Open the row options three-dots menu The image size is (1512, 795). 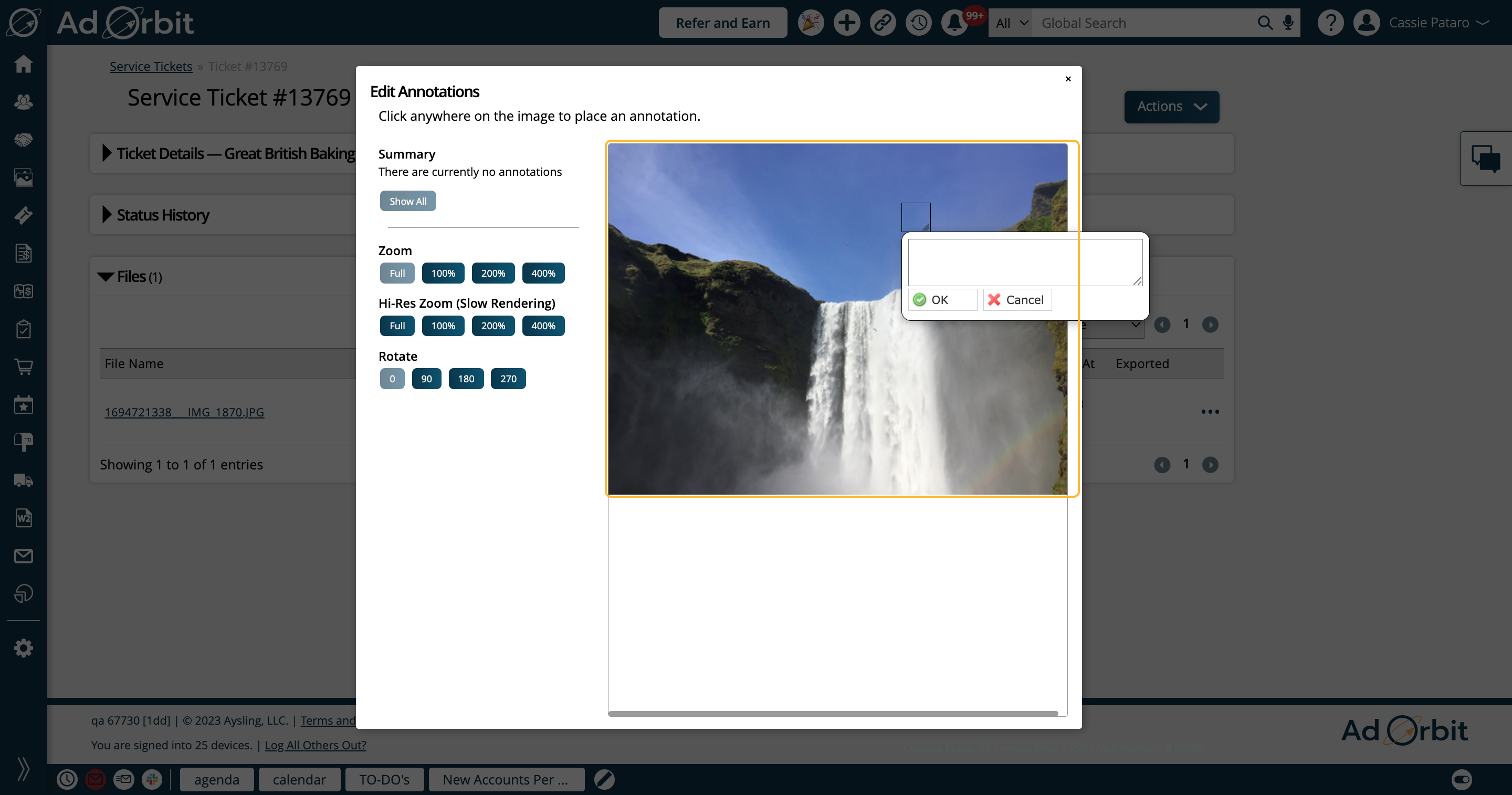point(1210,412)
